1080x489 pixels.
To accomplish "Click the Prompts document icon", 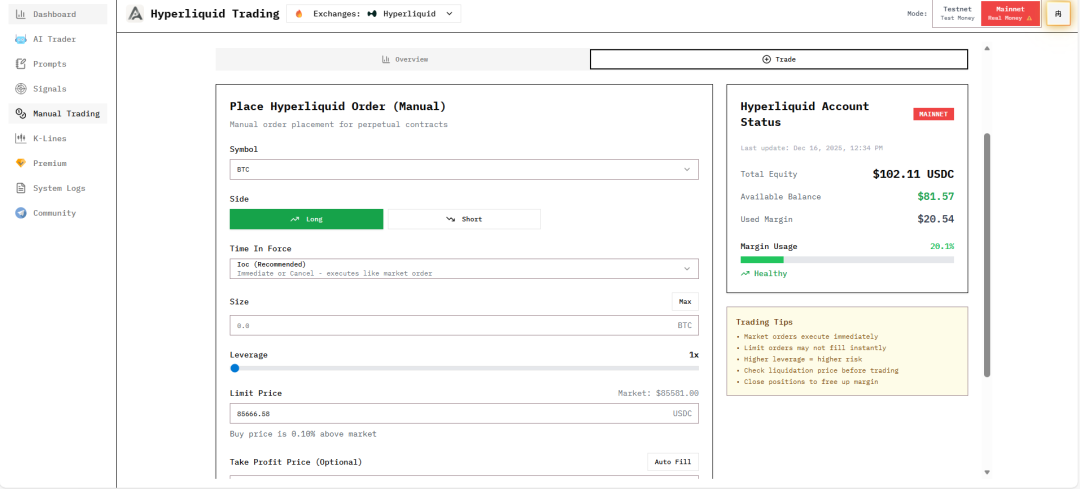I will [21, 64].
